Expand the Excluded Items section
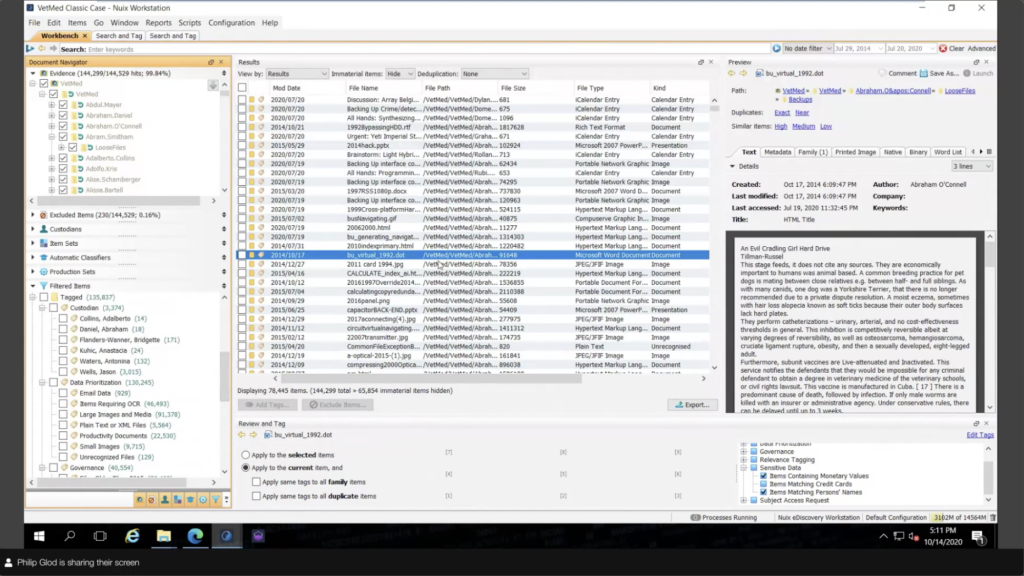 33,215
